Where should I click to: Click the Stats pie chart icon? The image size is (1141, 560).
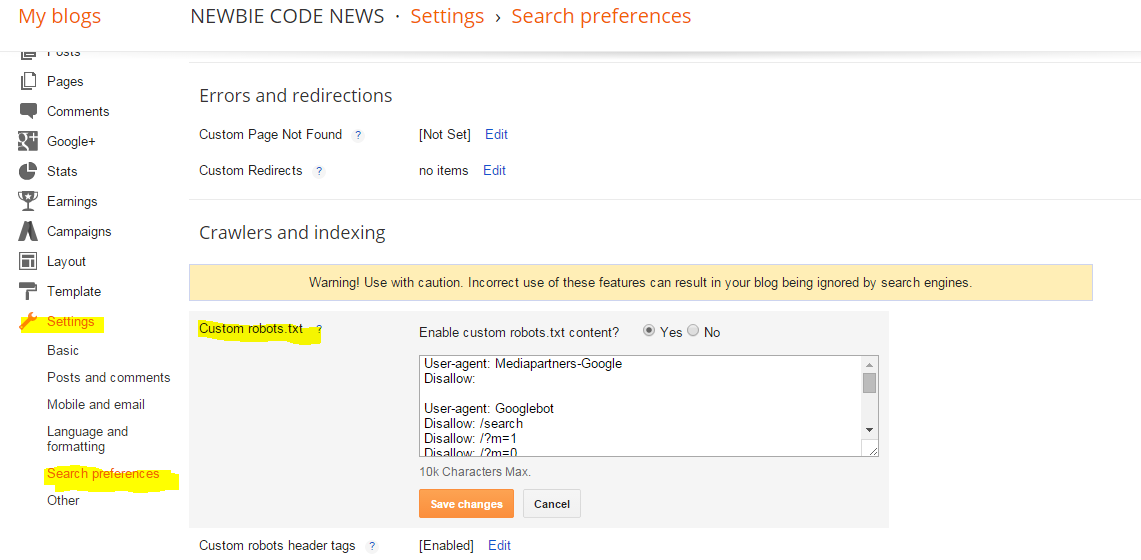click(x=28, y=171)
